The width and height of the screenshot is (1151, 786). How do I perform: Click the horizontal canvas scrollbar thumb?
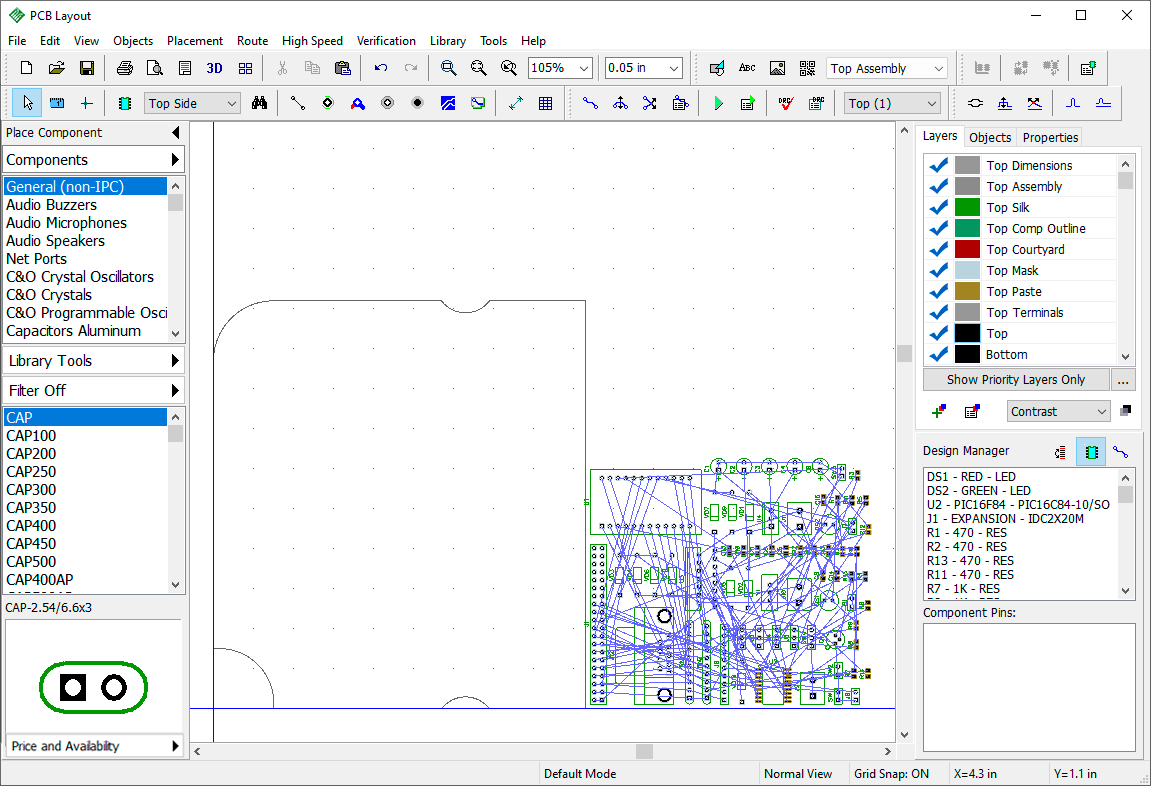tap(644, 752)
